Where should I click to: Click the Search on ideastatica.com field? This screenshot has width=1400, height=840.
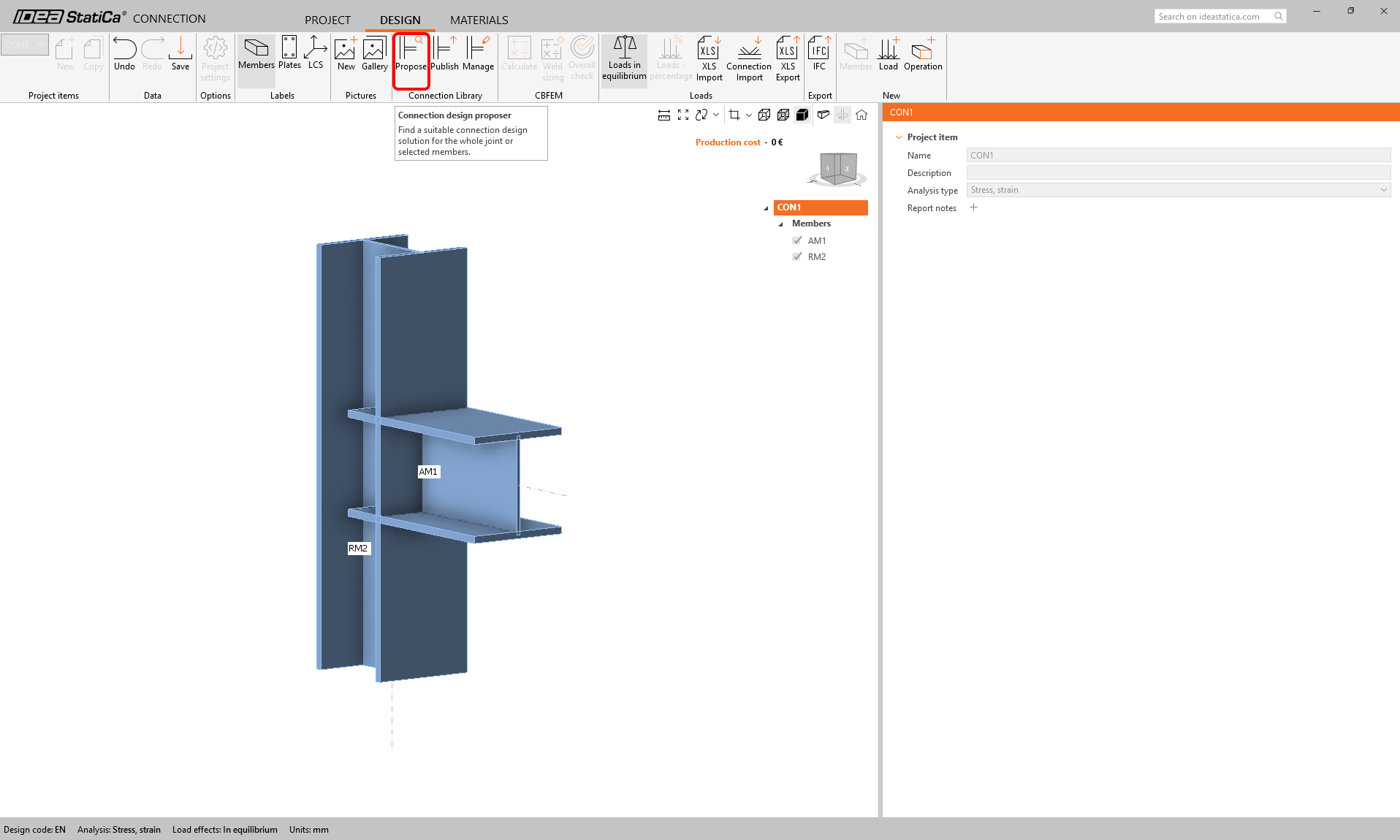point(1213,16)
